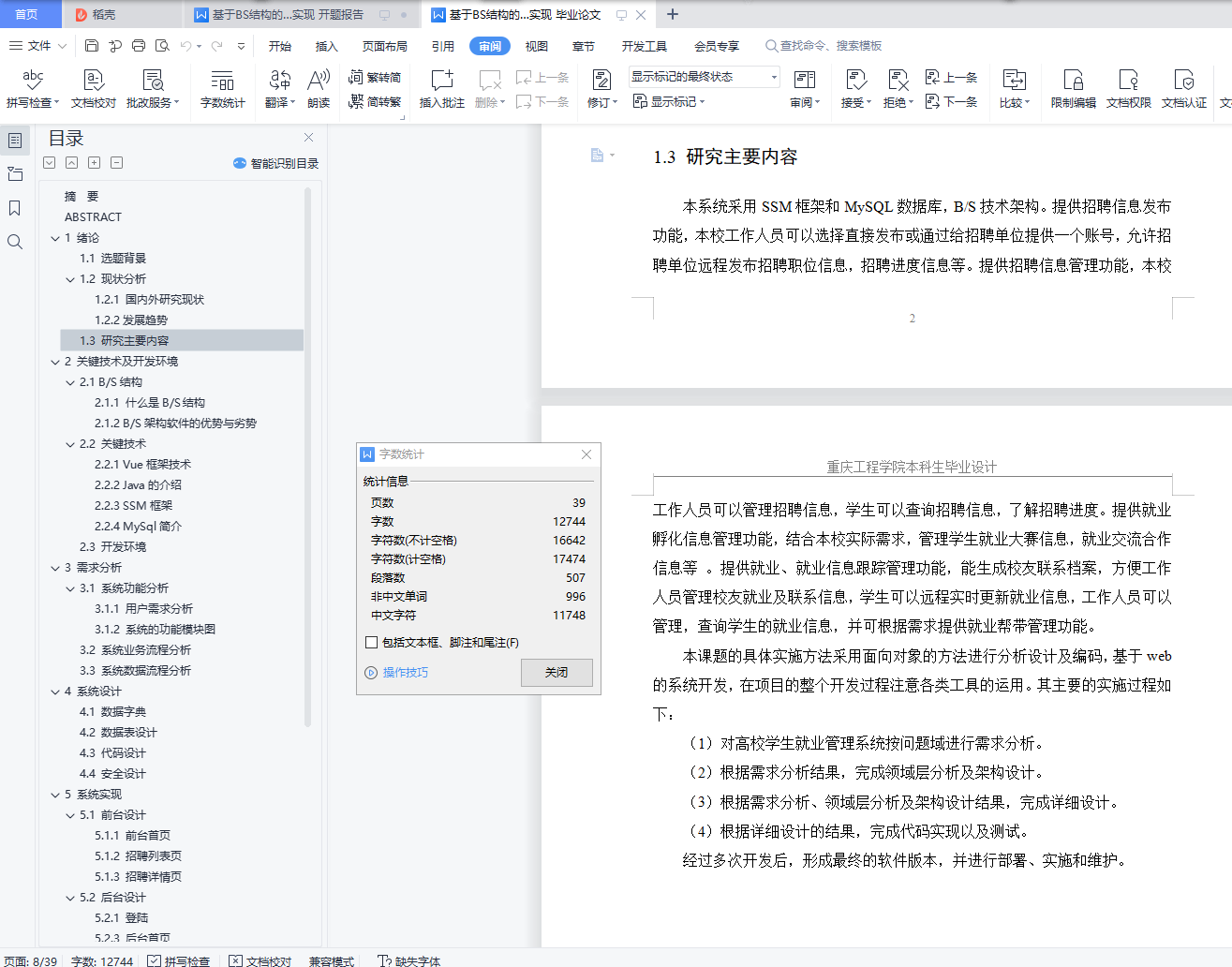Viewport: 1232px width, 967px height.
Task: Open the 文件 file menu
Action: (x=37, y=46)
